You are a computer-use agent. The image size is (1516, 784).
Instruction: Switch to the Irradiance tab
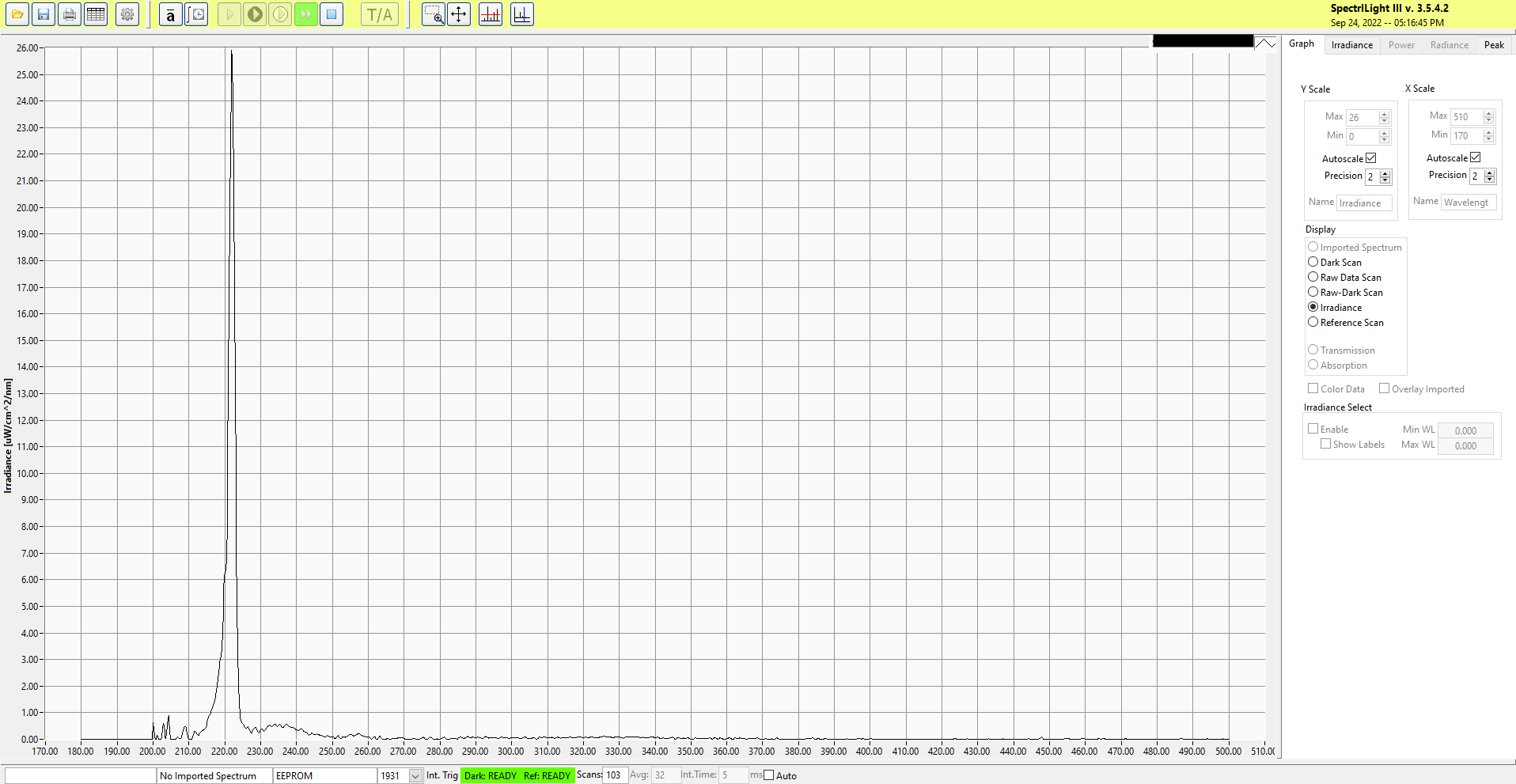coord(1352,45)
